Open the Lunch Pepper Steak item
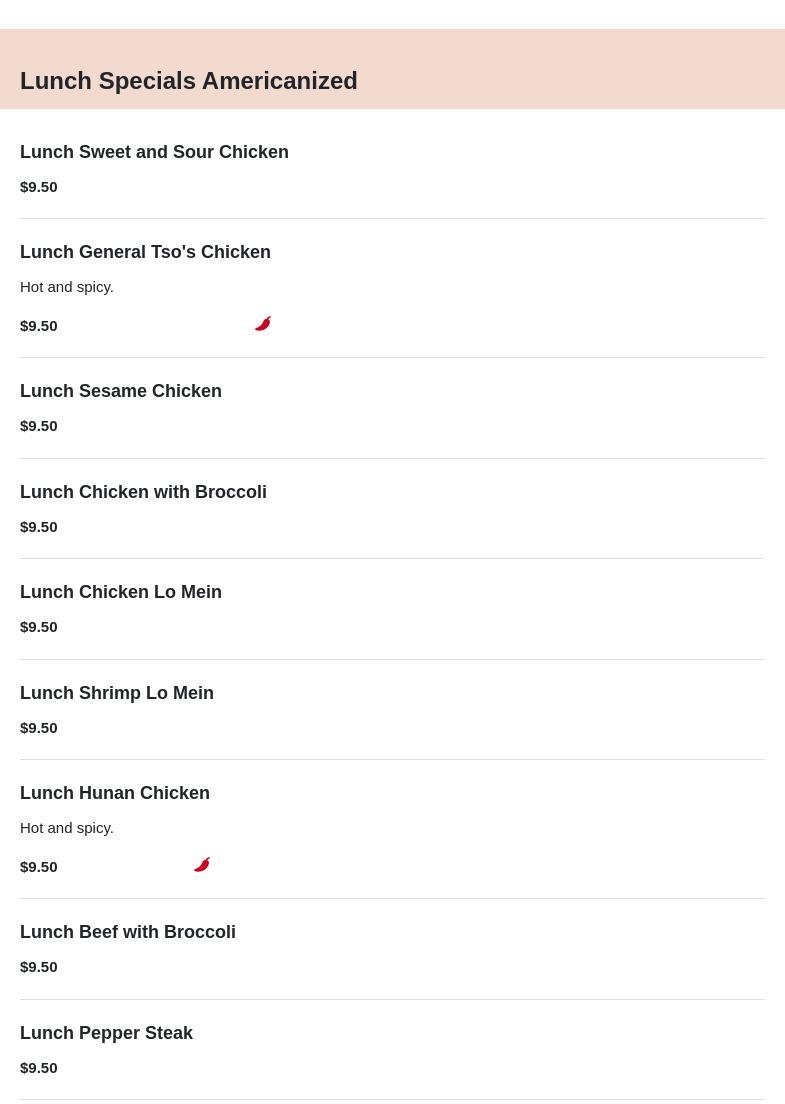 [106, 1033]
